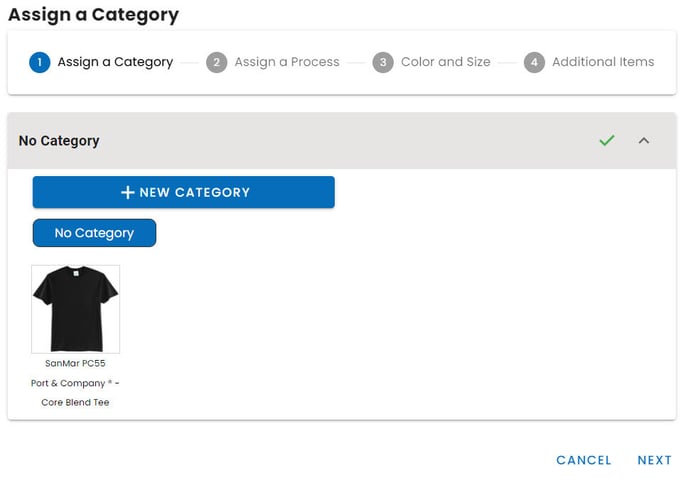Click the Assign a Category page heading
The image size is (688, 480).
click(x=93, y=15)
